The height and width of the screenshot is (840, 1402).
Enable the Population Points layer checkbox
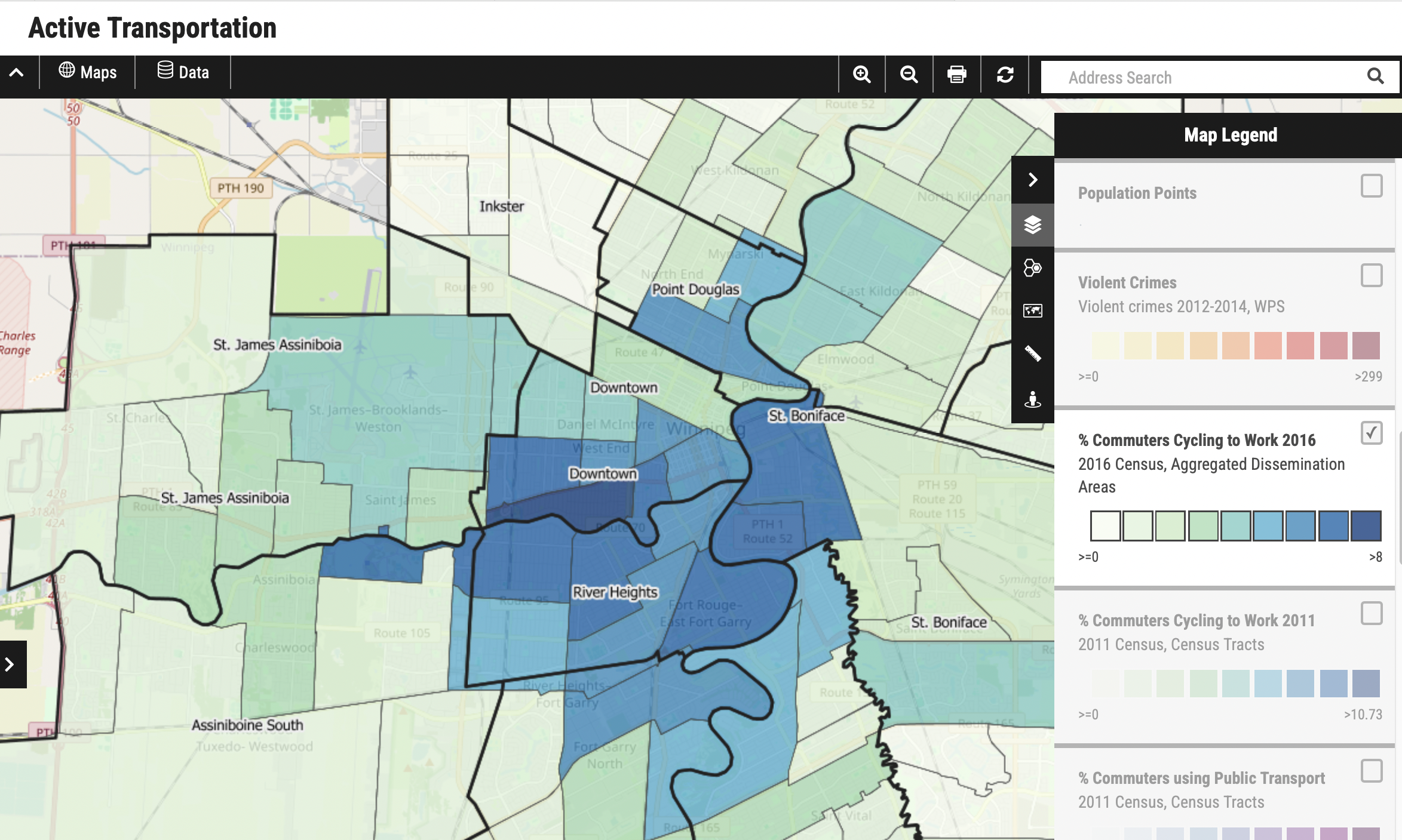tap(1372, 186)
